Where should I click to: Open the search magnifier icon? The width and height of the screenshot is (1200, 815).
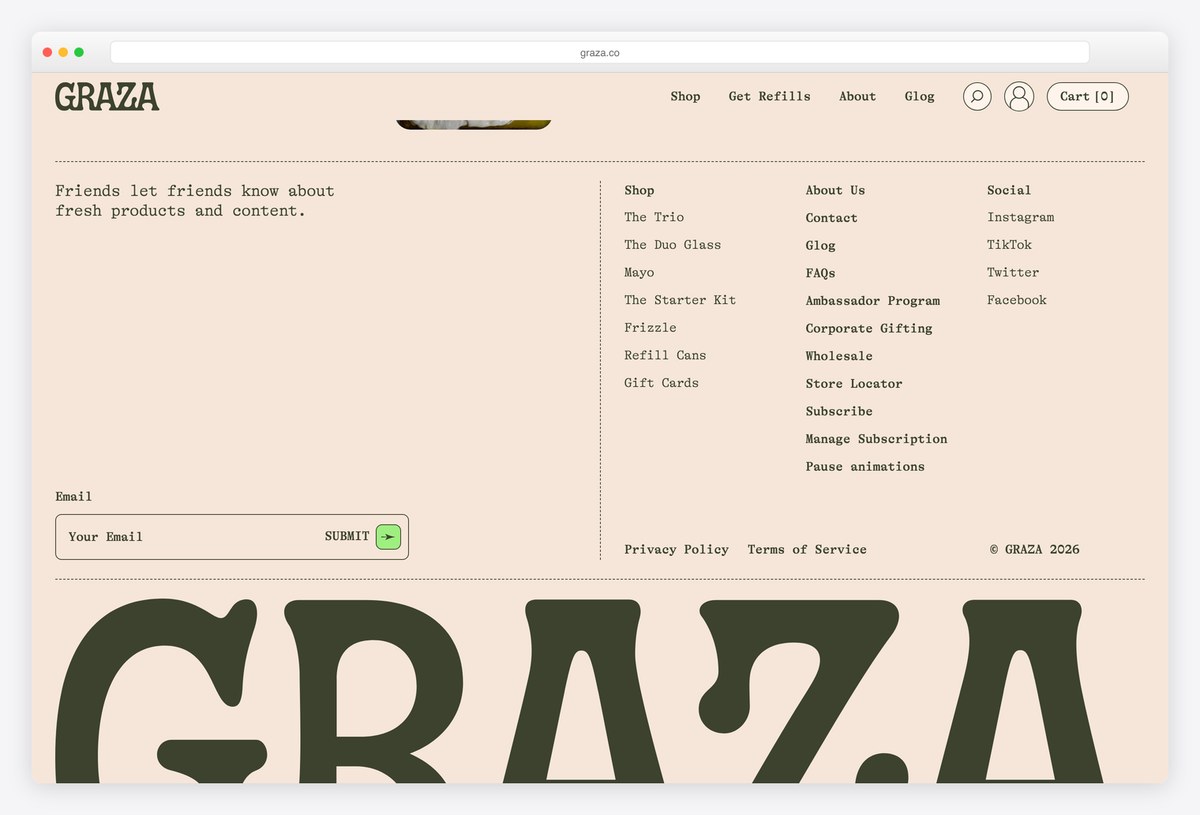[x=977, y=96]
